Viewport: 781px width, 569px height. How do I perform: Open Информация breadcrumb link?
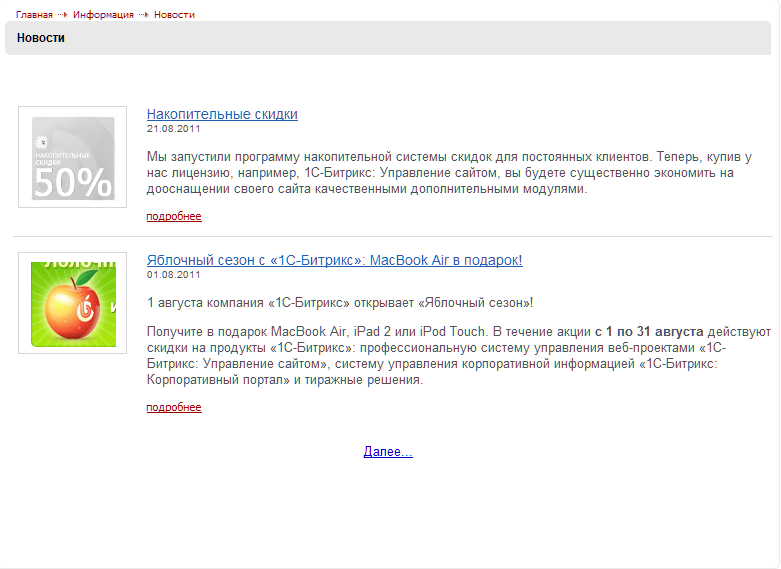(x=103, y=15)
